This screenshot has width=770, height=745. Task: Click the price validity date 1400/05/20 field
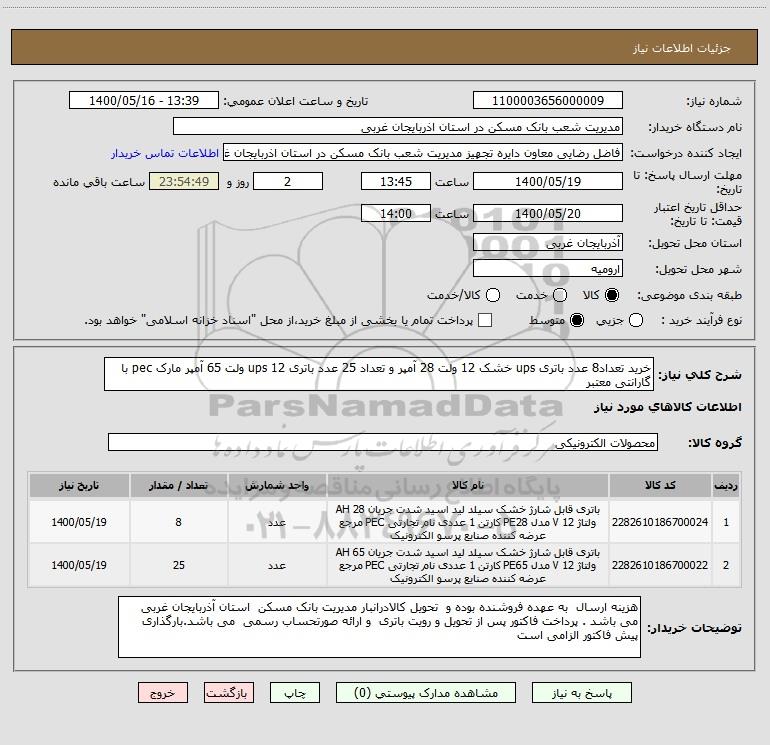click(548, 214)
